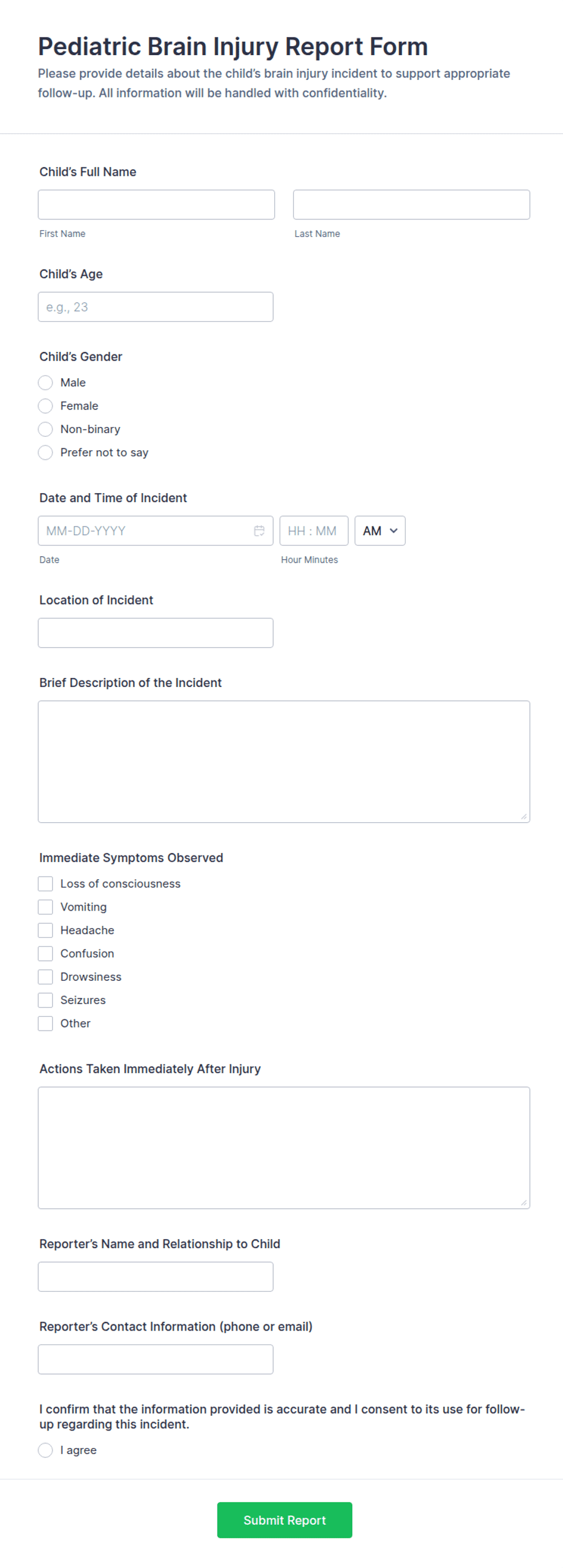Click the First Name field
Screen dimensions: 563x1568
[156, 204]
